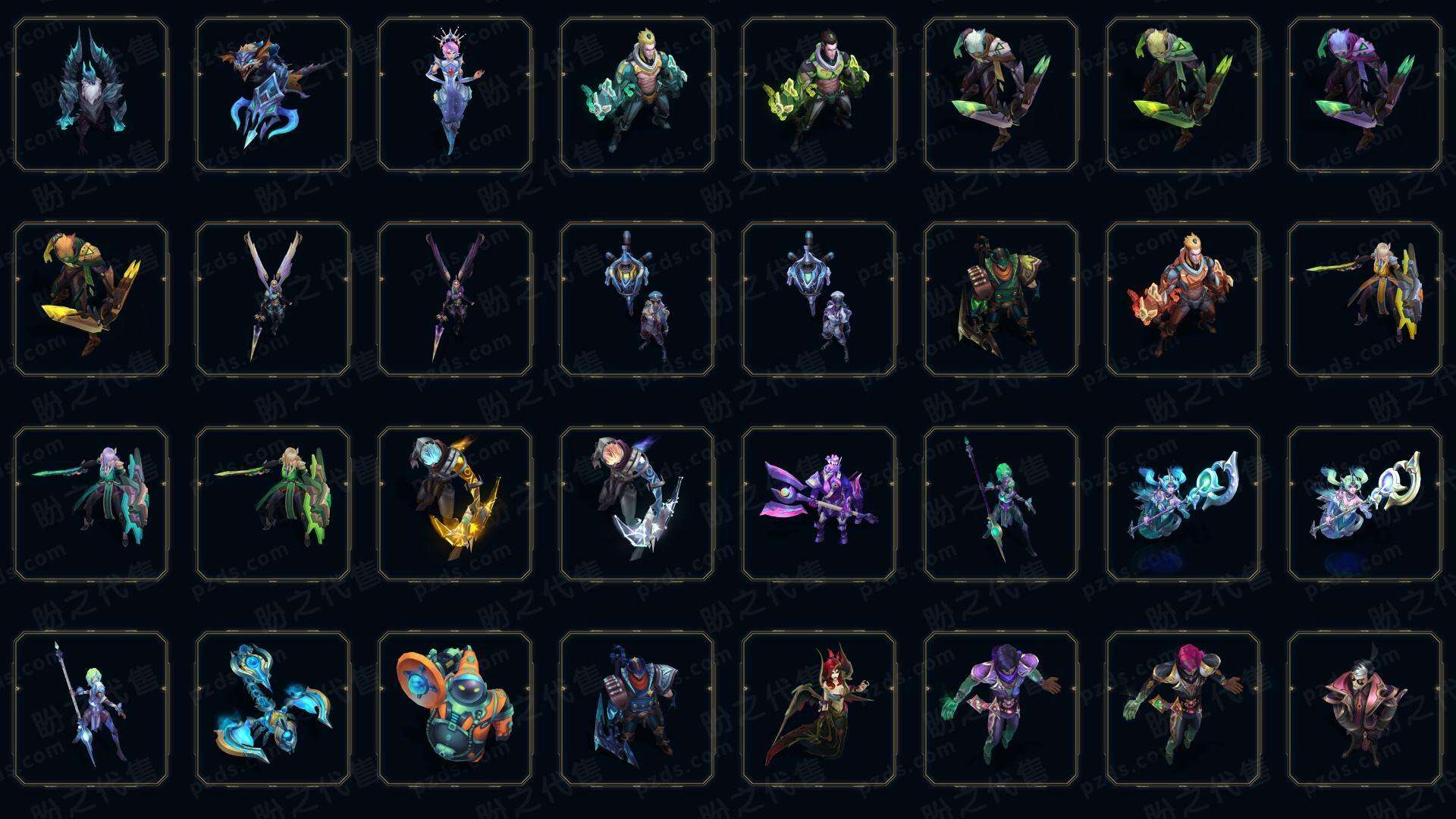Image resolution: width=1456 pixels, height=819 pixels.
Task: Select the pink-haired lunging figure in gold armor
Action: pyautogui.click(x=1182, y=708)
